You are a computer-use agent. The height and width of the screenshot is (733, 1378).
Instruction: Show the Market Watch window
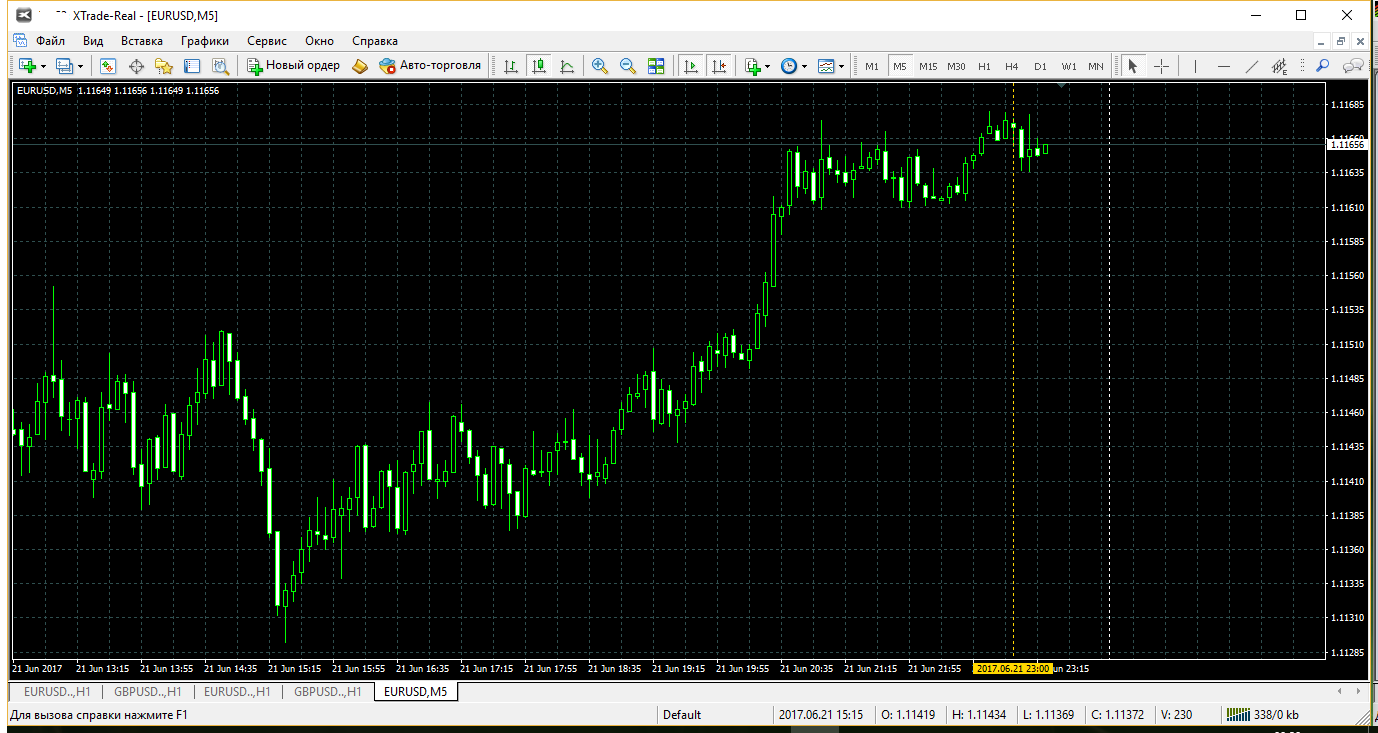tap(108, 66)
